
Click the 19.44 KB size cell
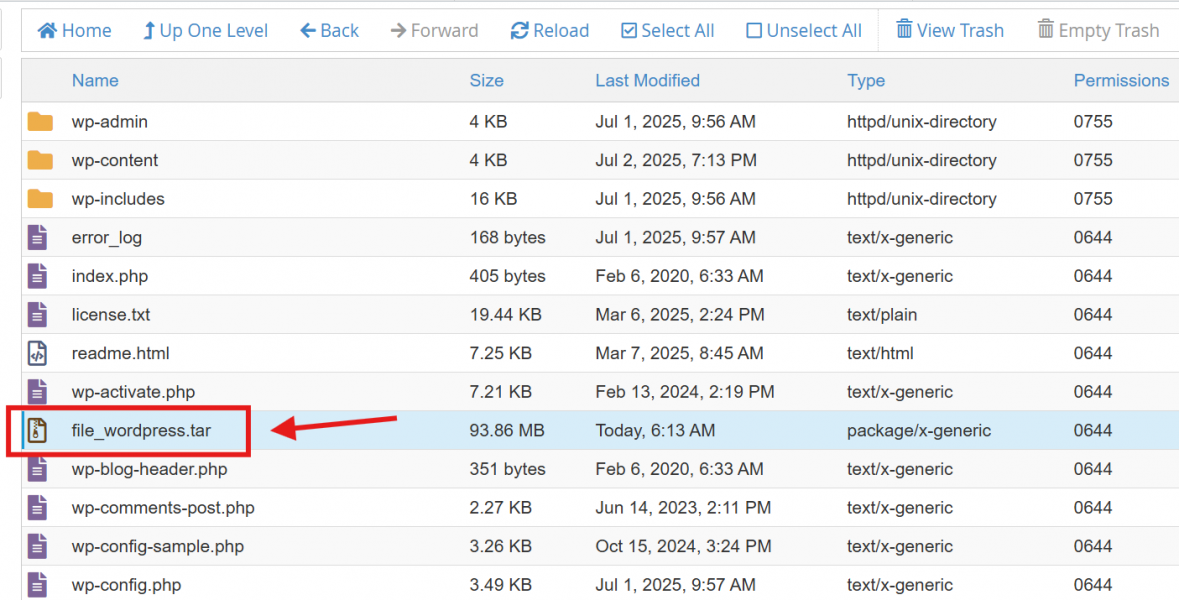[505, 315]
